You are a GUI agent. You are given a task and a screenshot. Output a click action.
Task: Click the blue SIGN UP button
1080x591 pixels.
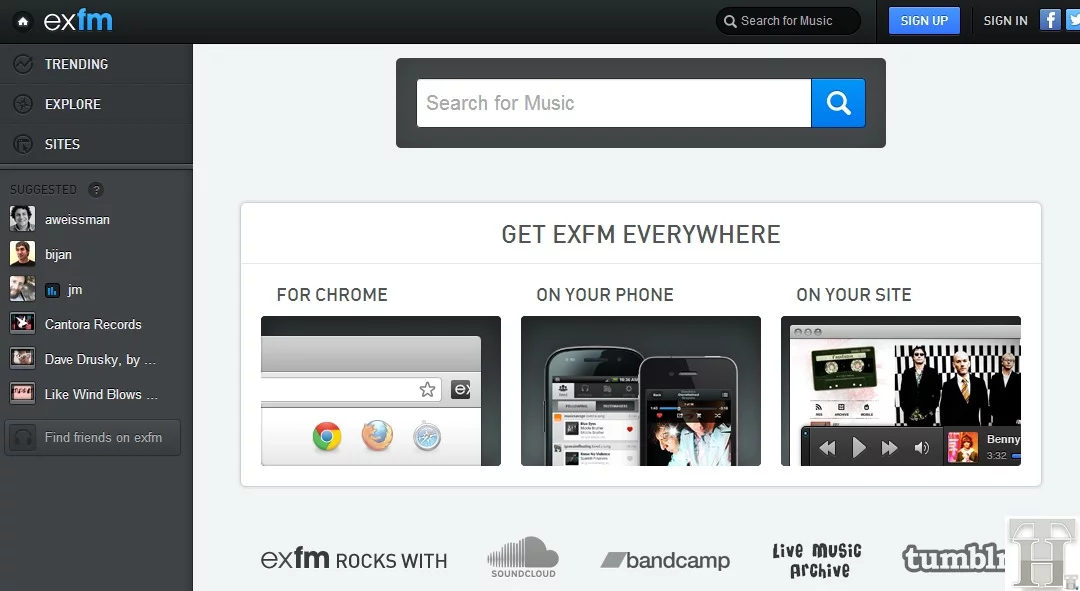[x=924, y=21]
